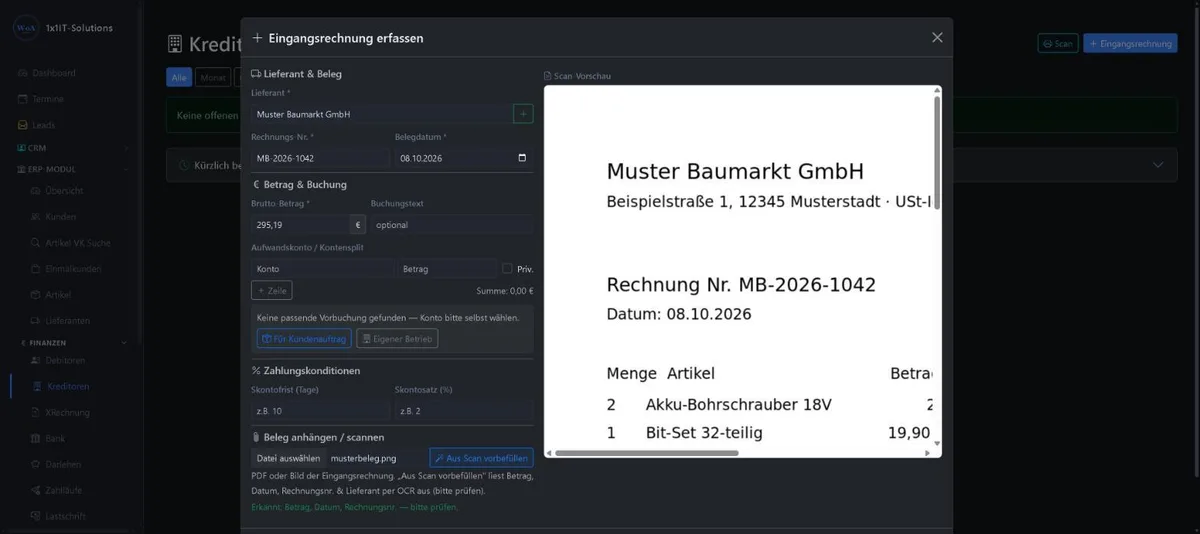
Task: Click the green Erkannt status message
Action: pyautogui.click(x=355, y=507)
